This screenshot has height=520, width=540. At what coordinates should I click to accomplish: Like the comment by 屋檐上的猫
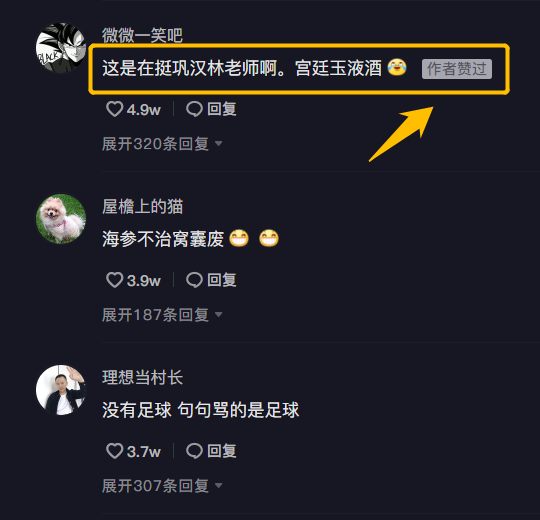(114, 280)
